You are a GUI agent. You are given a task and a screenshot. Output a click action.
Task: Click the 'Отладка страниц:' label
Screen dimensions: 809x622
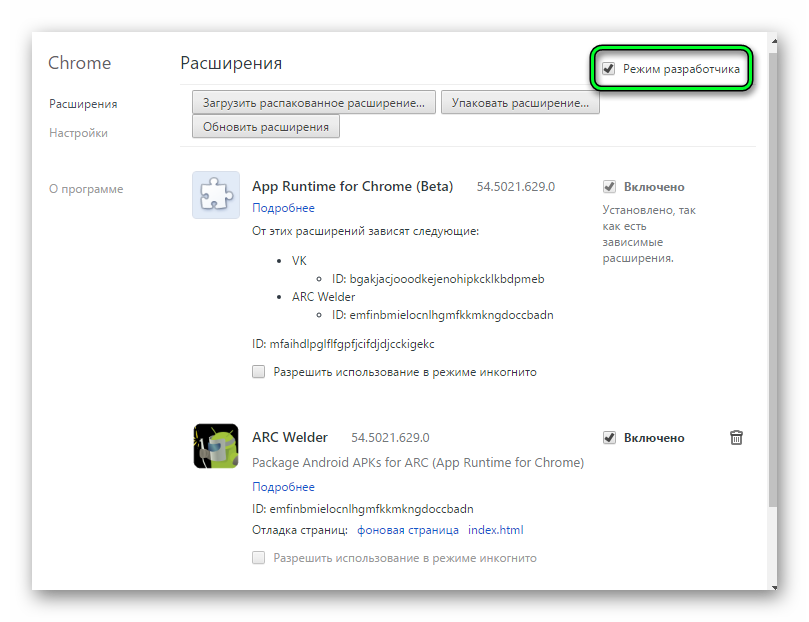click(300, 530)
